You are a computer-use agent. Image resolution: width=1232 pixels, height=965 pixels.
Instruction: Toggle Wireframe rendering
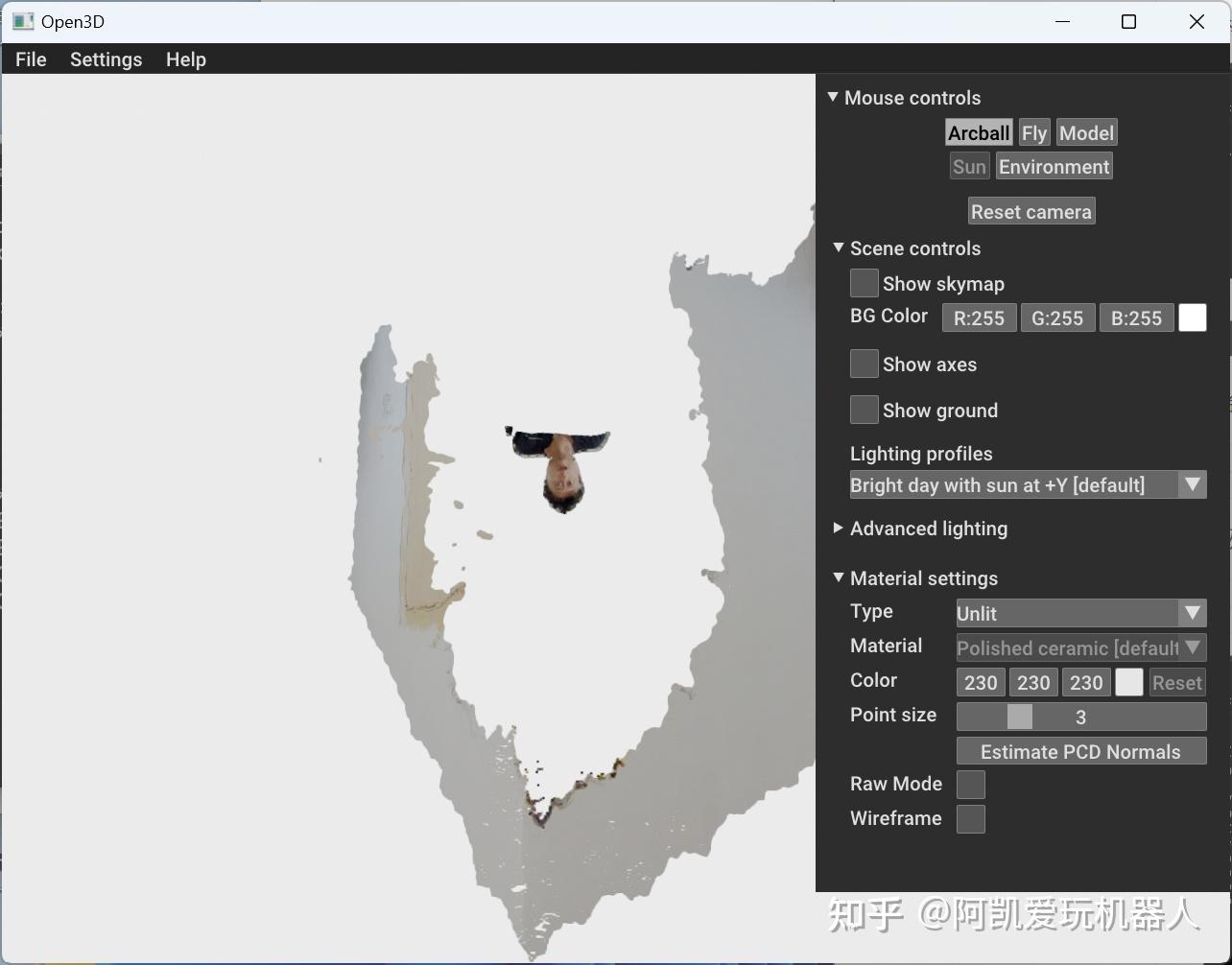click(970, 818)
